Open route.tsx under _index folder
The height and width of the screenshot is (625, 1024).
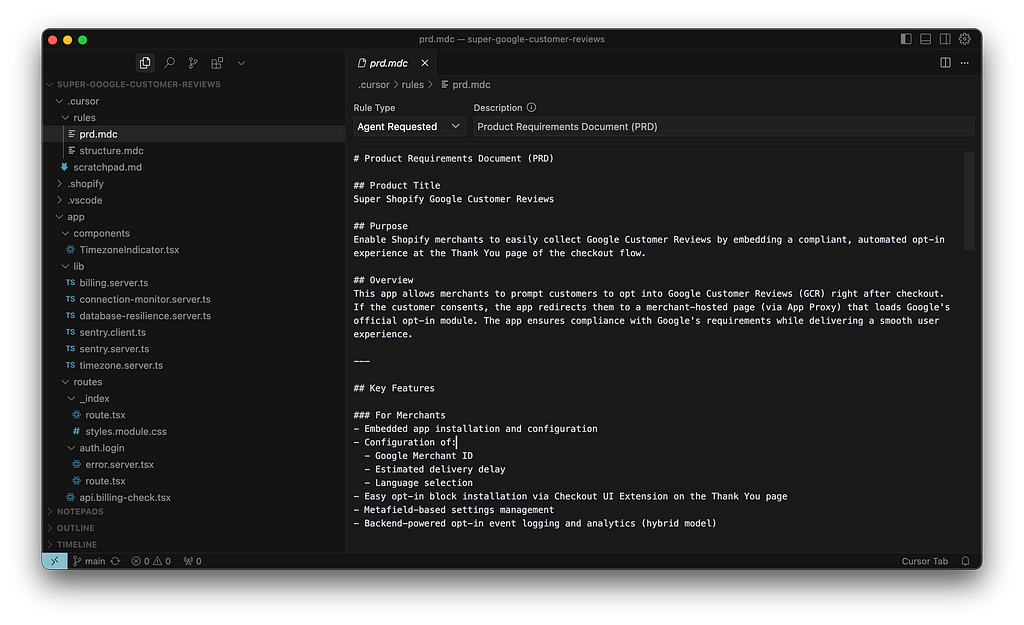(105, 415)
